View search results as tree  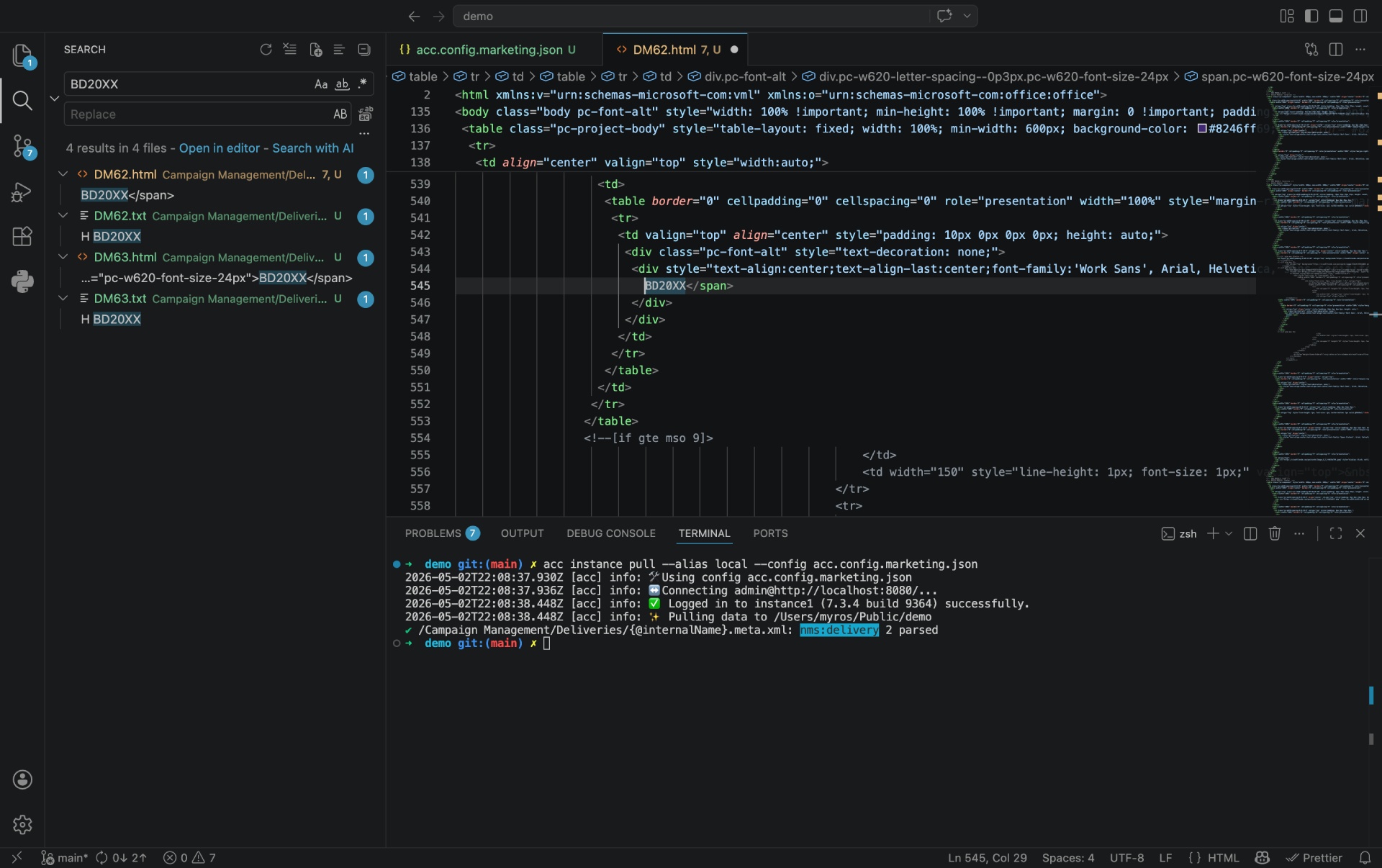point(339,50)
